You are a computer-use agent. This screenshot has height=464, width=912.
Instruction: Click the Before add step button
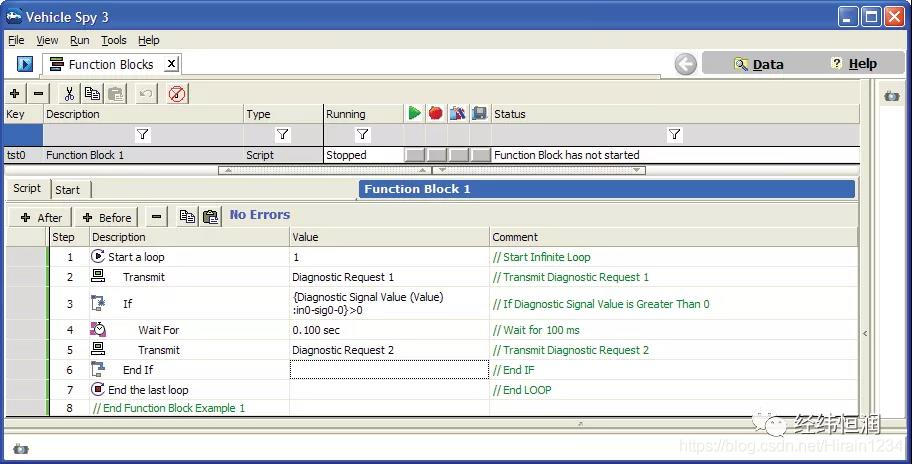point(107,217)
